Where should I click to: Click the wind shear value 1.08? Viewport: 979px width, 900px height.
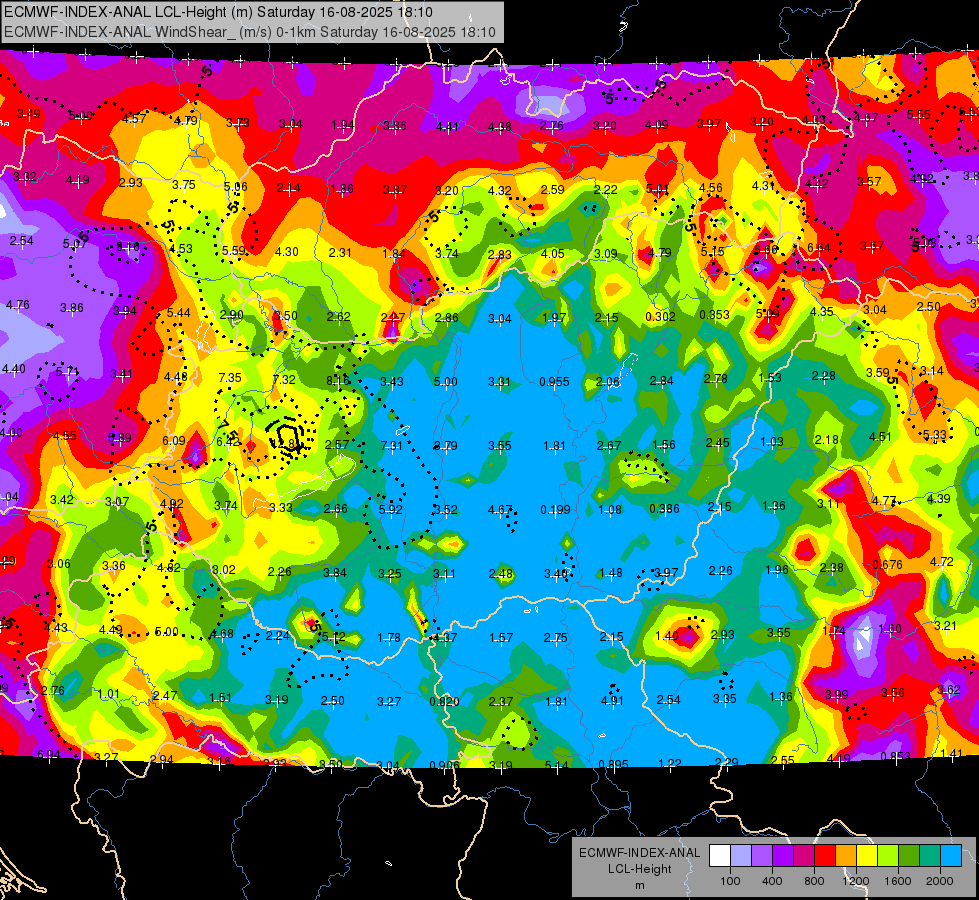610,510
